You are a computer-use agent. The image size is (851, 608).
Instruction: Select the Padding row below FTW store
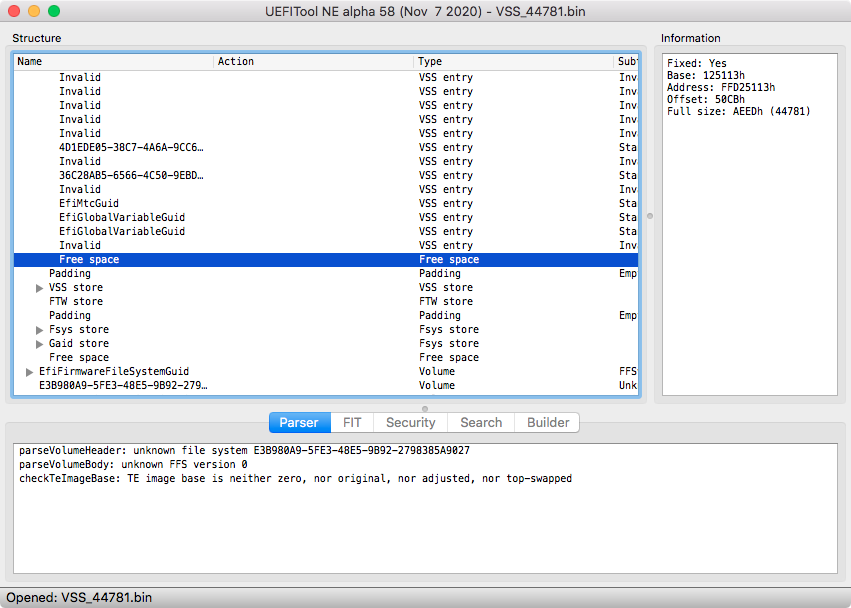pyautogui.click(x=326, y=315)
